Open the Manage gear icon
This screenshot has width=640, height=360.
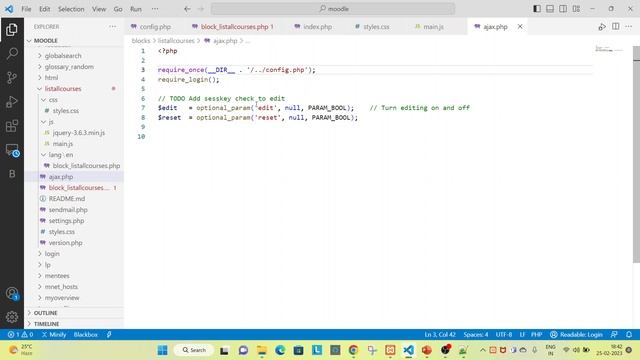(12, 317)
